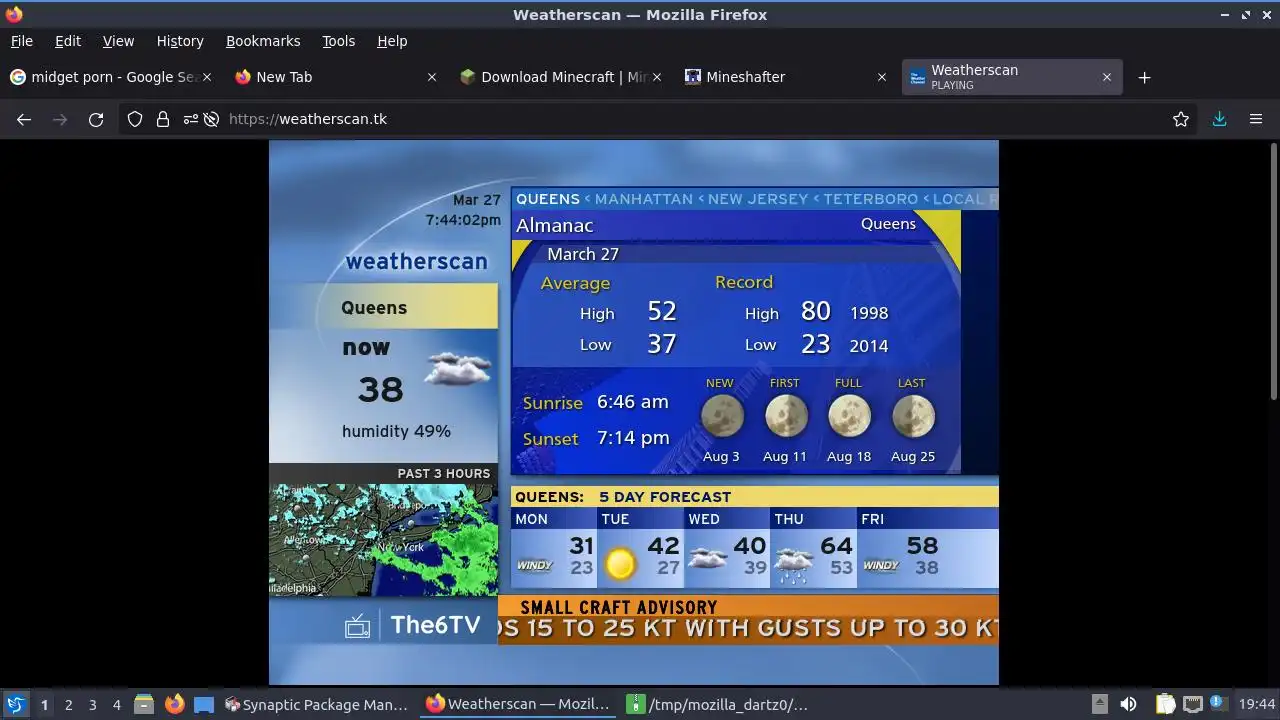Image resolution: width=1280 pixels, height=720 pixels.
Task: Click the network status tray icon
Action: tap(1192, 704)
